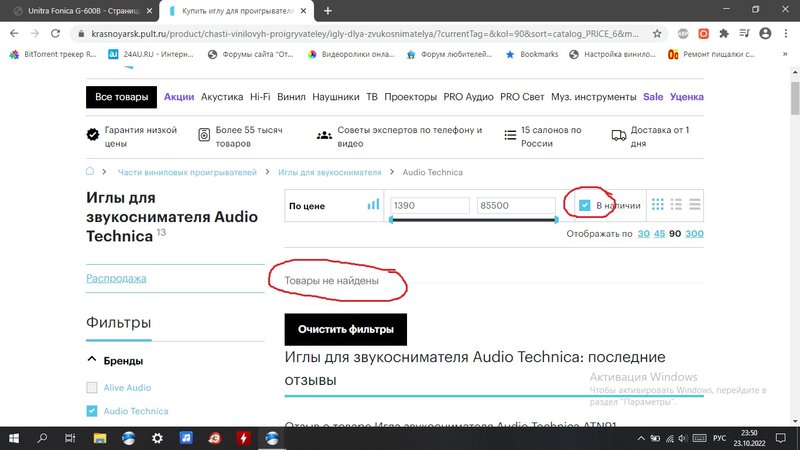Open the PRO Аудио category
800x450 pixels.
468,96
